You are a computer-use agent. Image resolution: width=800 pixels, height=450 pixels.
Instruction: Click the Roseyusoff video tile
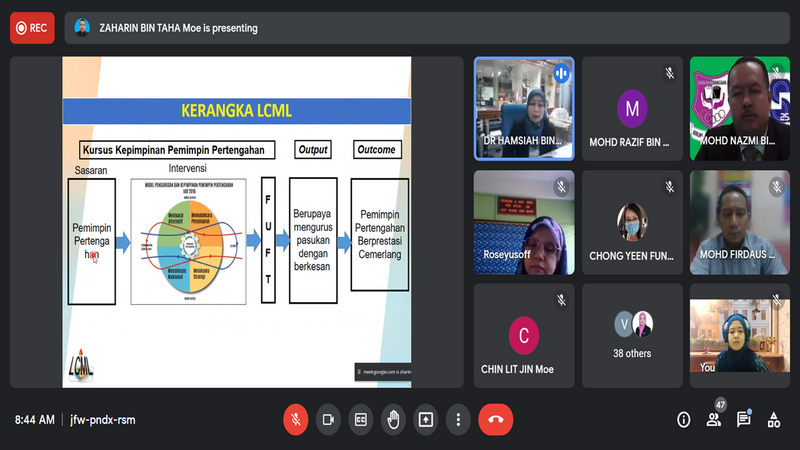524,222
